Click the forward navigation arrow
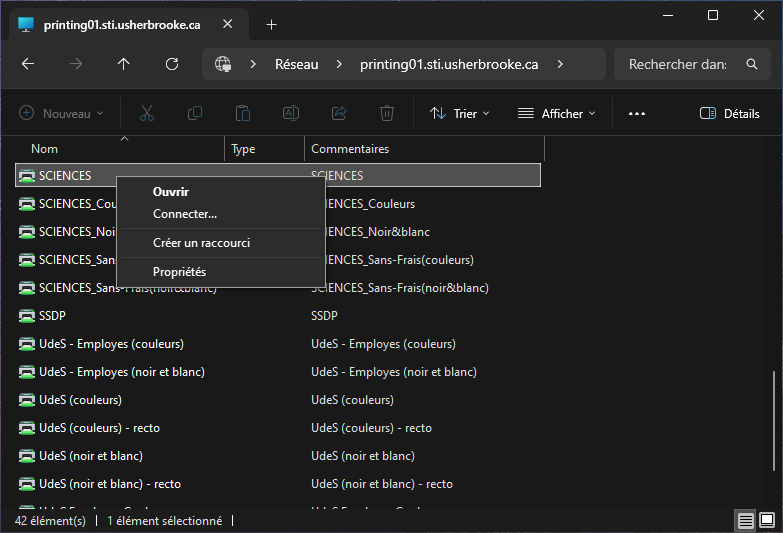783x533 pixels. [x=76, y=64]
